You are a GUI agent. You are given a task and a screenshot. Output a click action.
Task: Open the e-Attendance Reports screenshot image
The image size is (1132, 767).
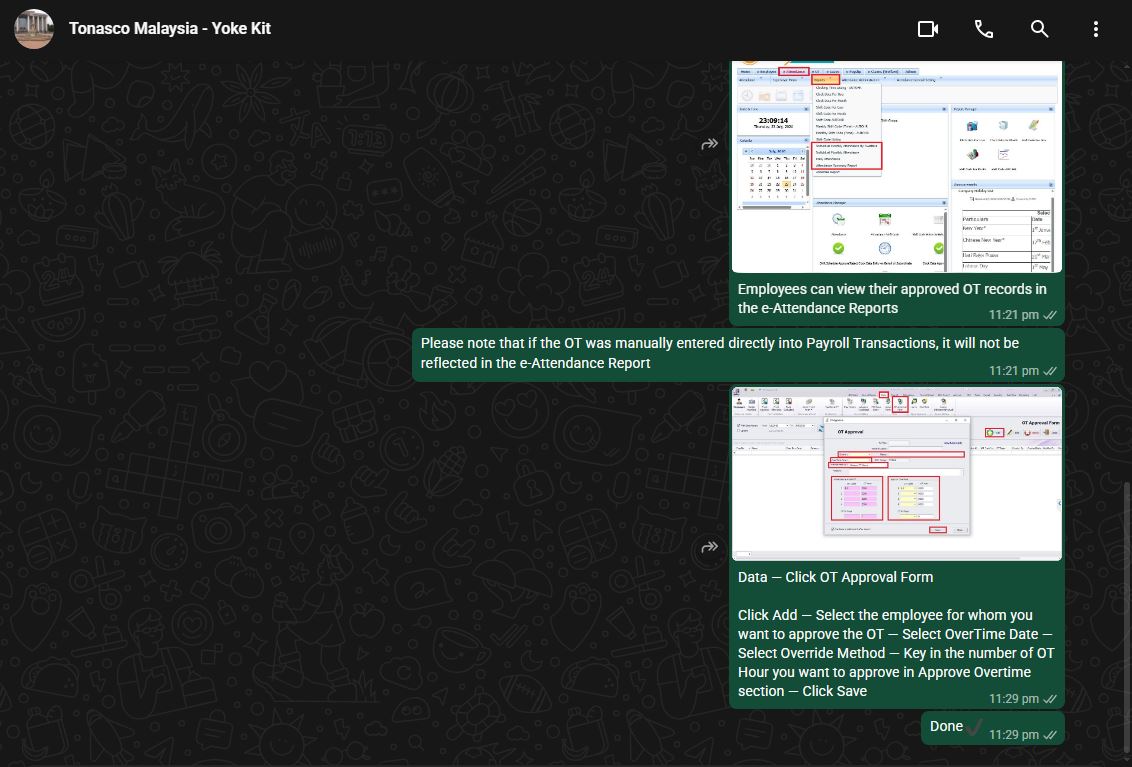coord(897,167)
